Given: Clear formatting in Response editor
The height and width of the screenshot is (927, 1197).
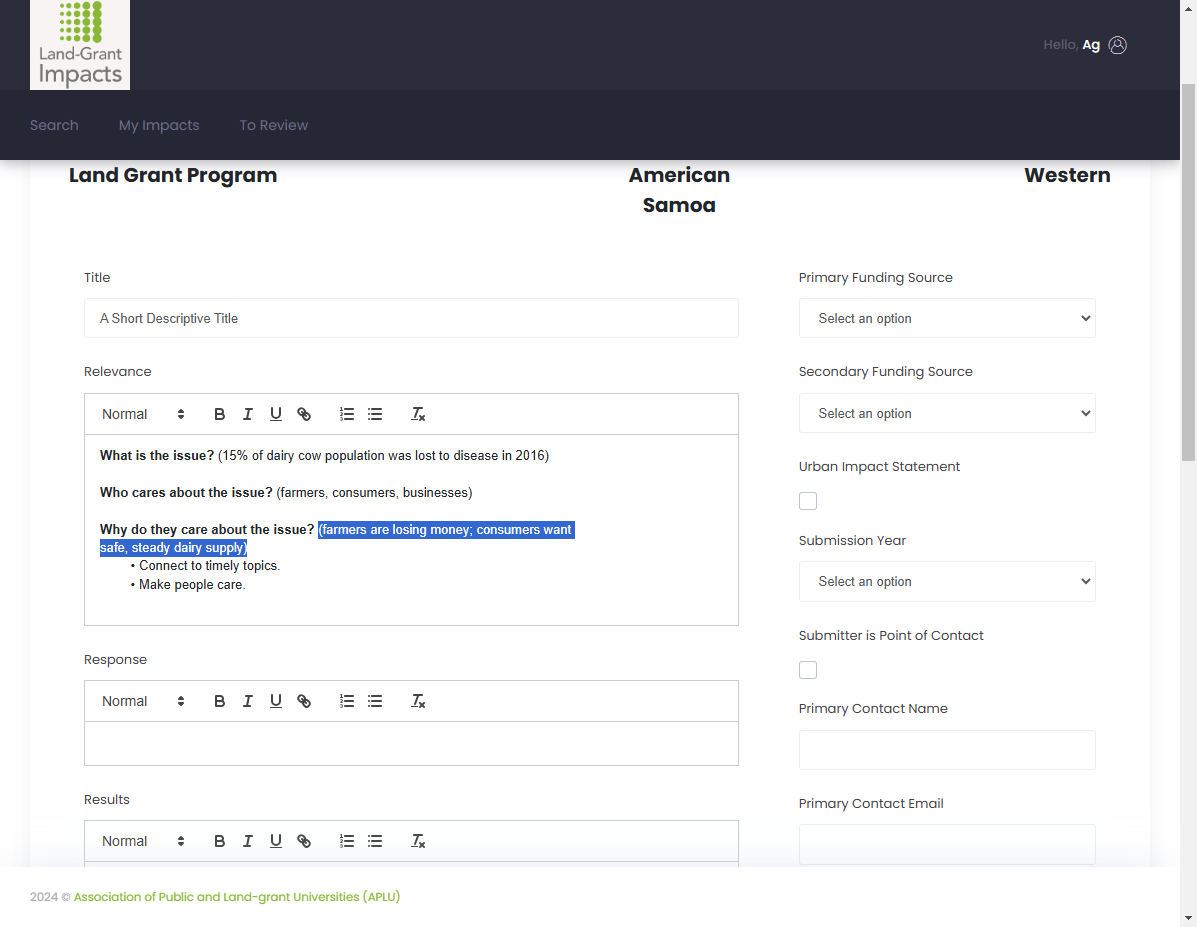Looking at the screenshot, I should 418,701.
